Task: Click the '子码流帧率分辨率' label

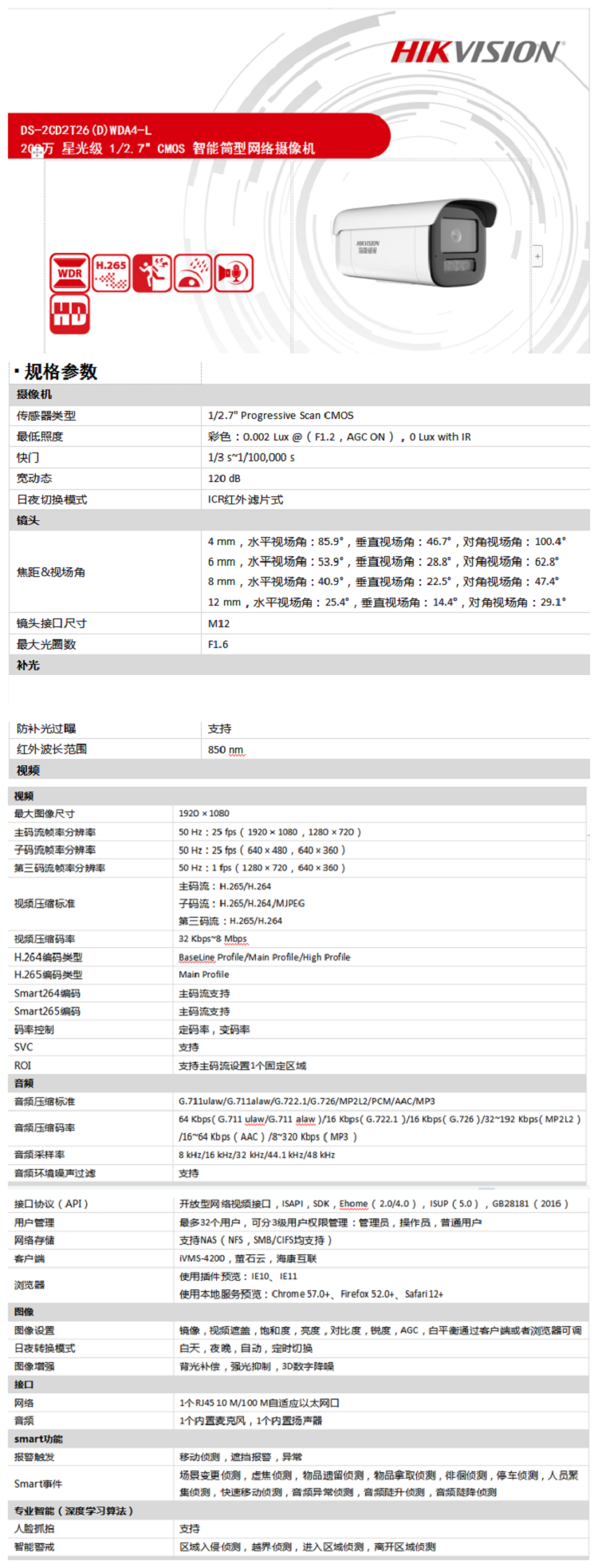Action: (55, 850)
